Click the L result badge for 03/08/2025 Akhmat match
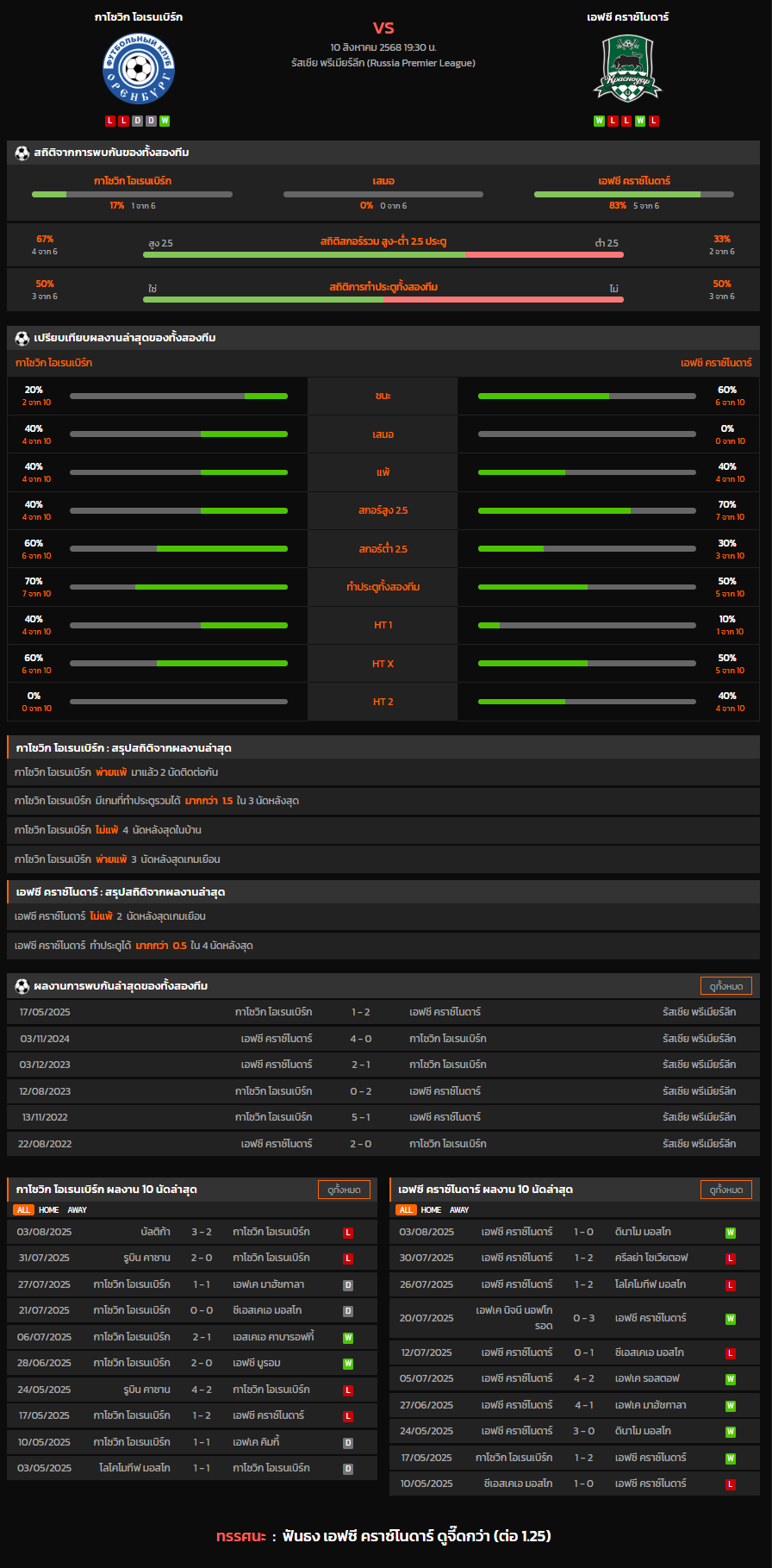Screen dimensions: 772x1568 [348, 1233]
